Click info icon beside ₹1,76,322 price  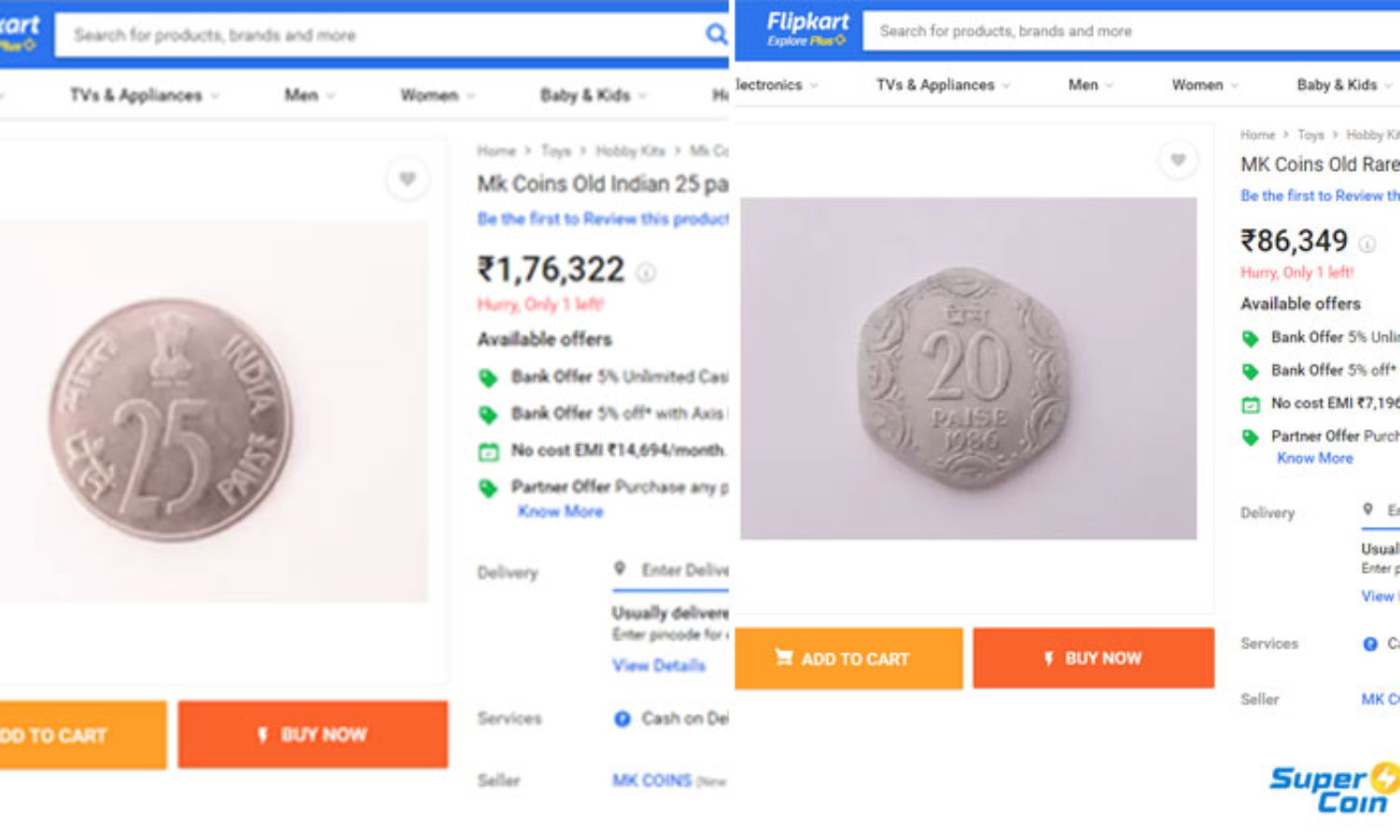(x=646, y=273)
